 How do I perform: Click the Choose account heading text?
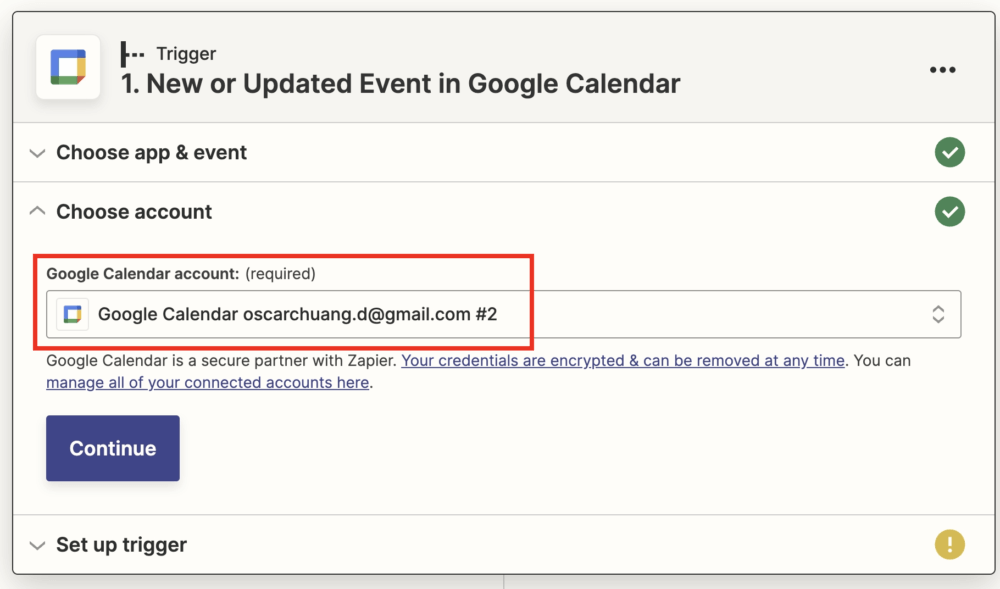click(134, 212)
